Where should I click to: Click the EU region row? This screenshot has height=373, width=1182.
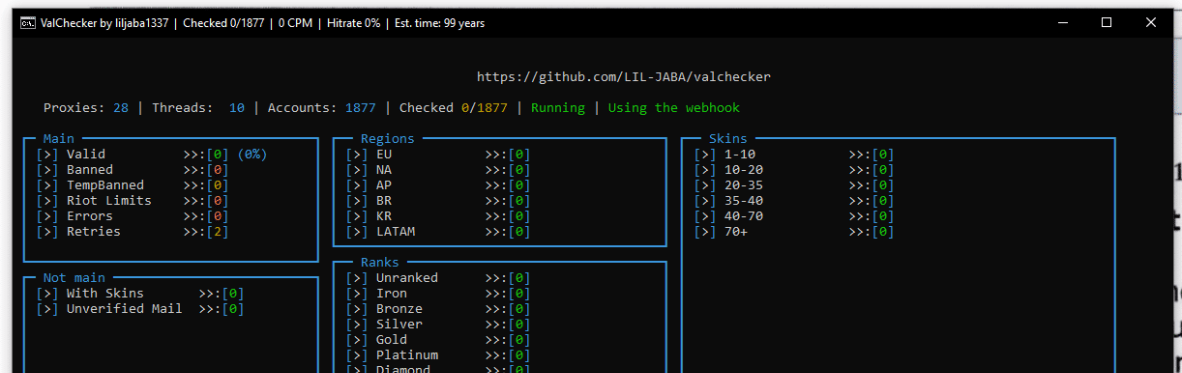[x=438, y=154]
